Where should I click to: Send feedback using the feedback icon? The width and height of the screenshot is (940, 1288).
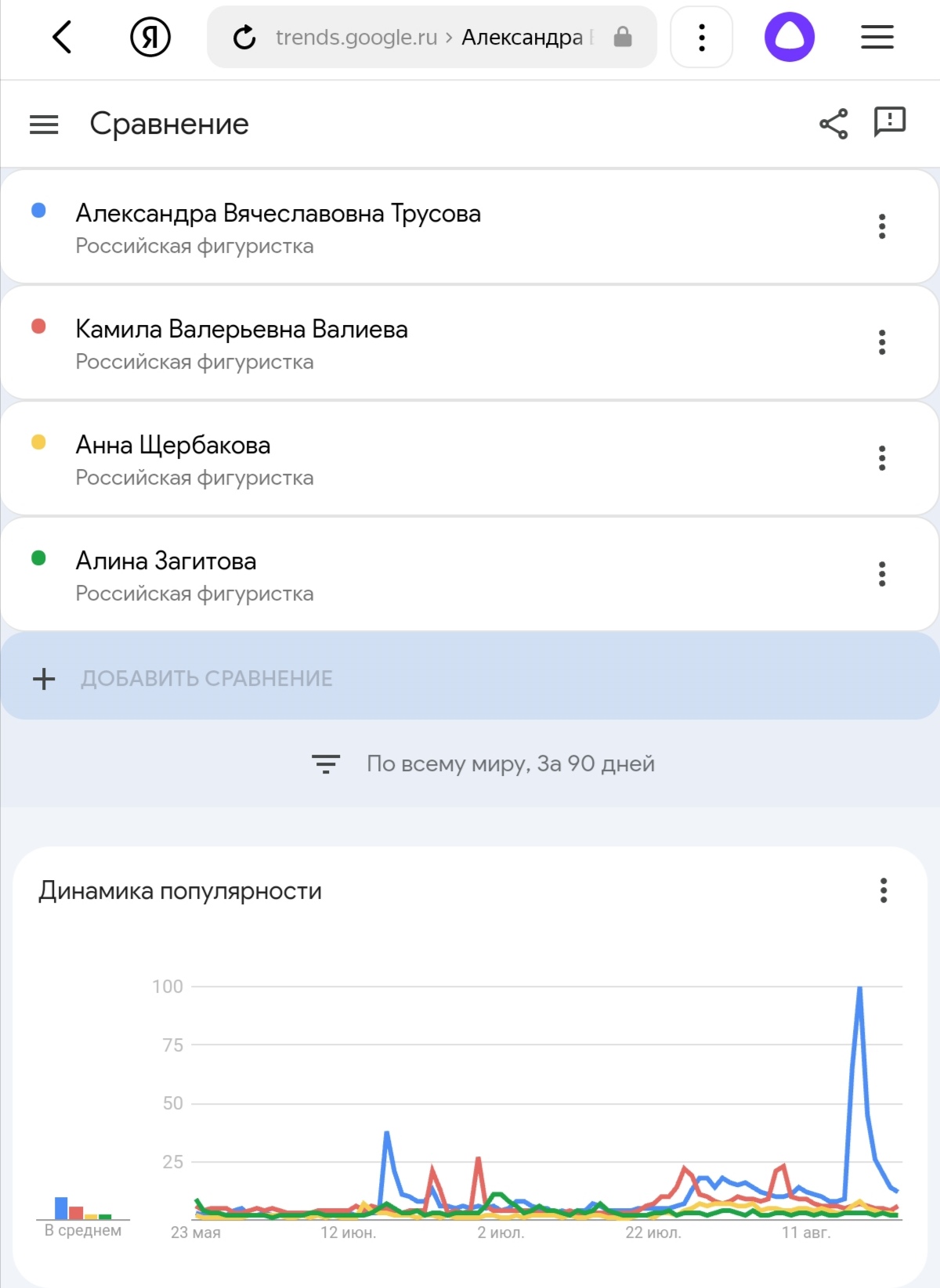[890, 122]
